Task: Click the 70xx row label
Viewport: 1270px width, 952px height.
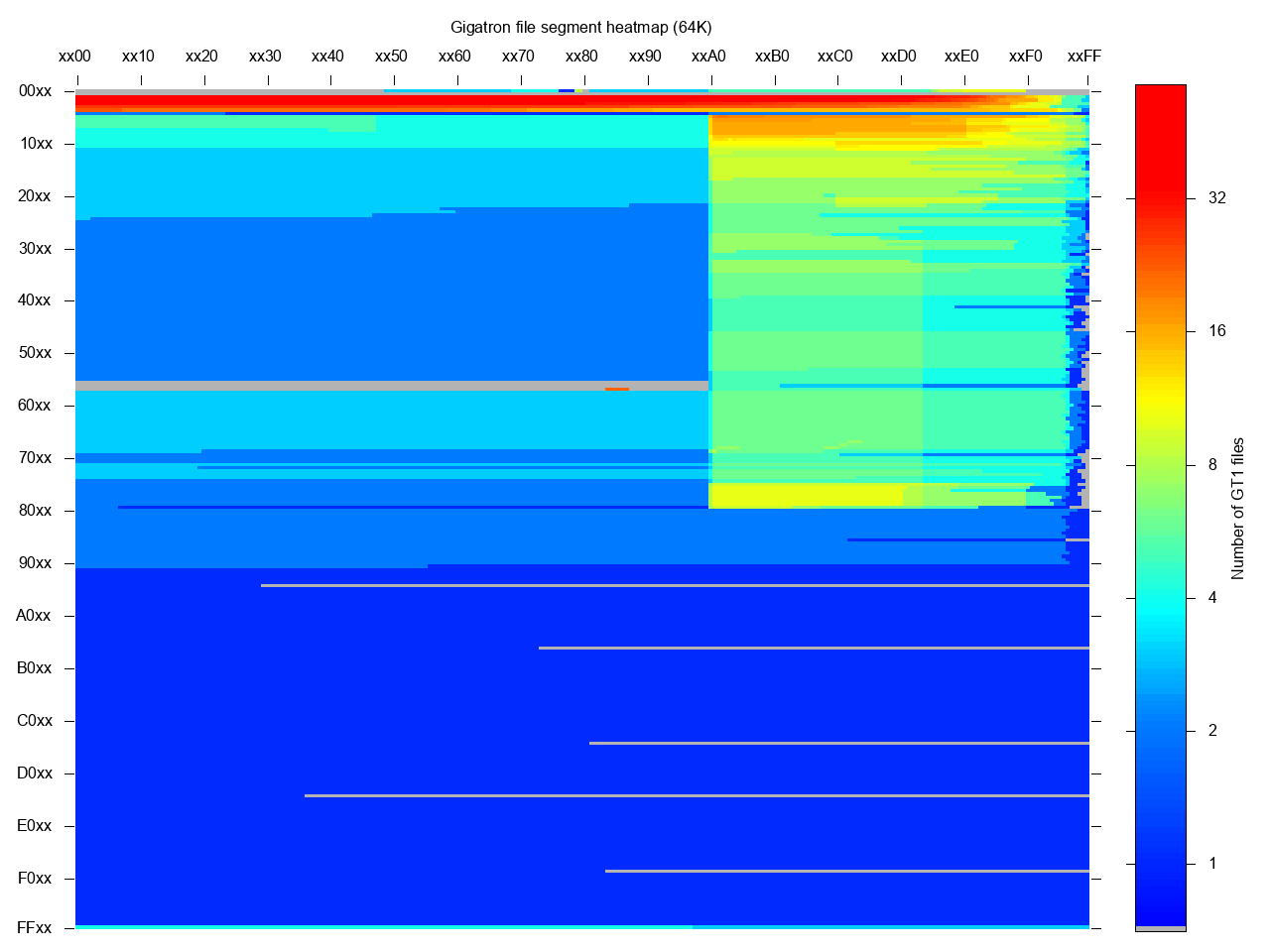Action: point(36,458)
